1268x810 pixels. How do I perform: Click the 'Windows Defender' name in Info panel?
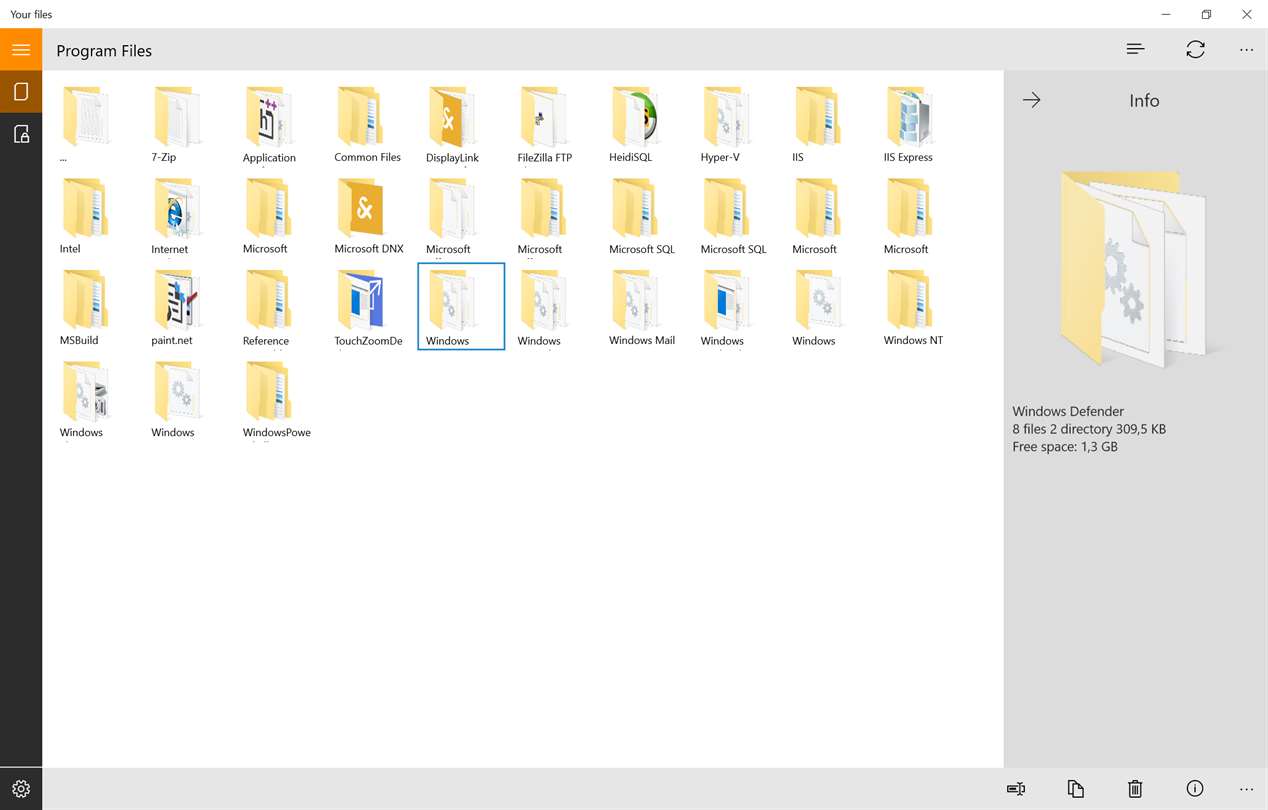pos(1068,411)
